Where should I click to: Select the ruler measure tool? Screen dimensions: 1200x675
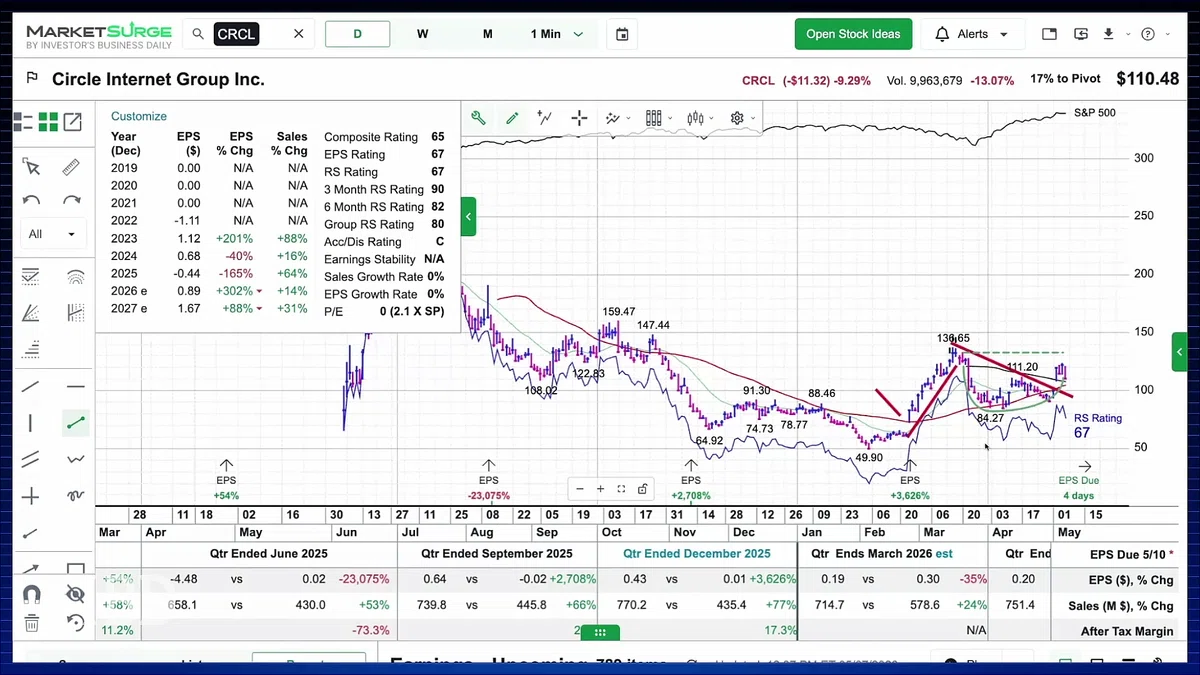click(x=71, y=167)
